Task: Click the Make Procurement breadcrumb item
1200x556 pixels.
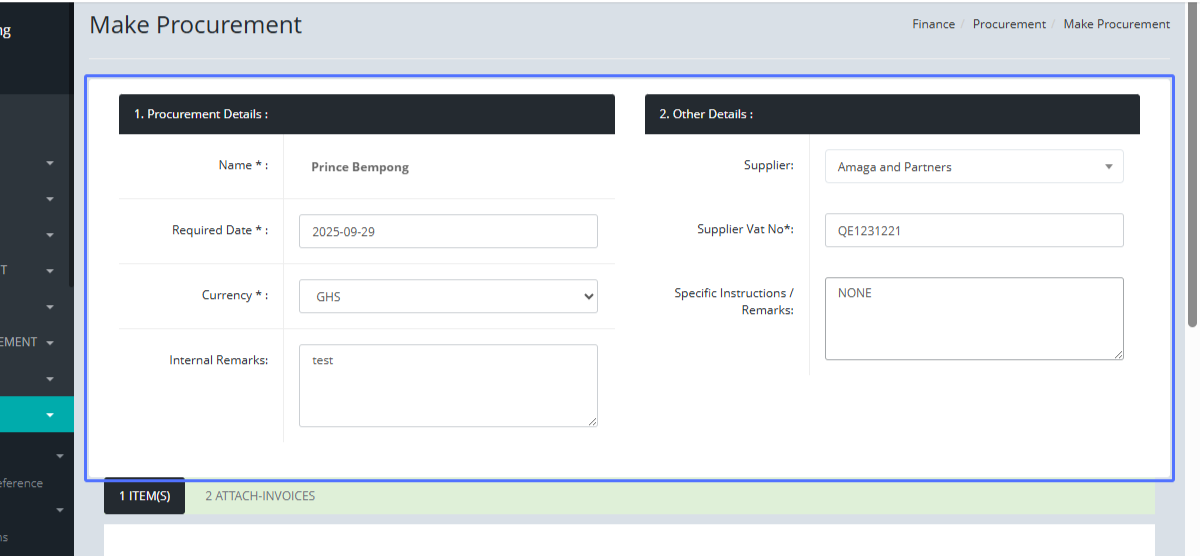Action: point(1116,24)
